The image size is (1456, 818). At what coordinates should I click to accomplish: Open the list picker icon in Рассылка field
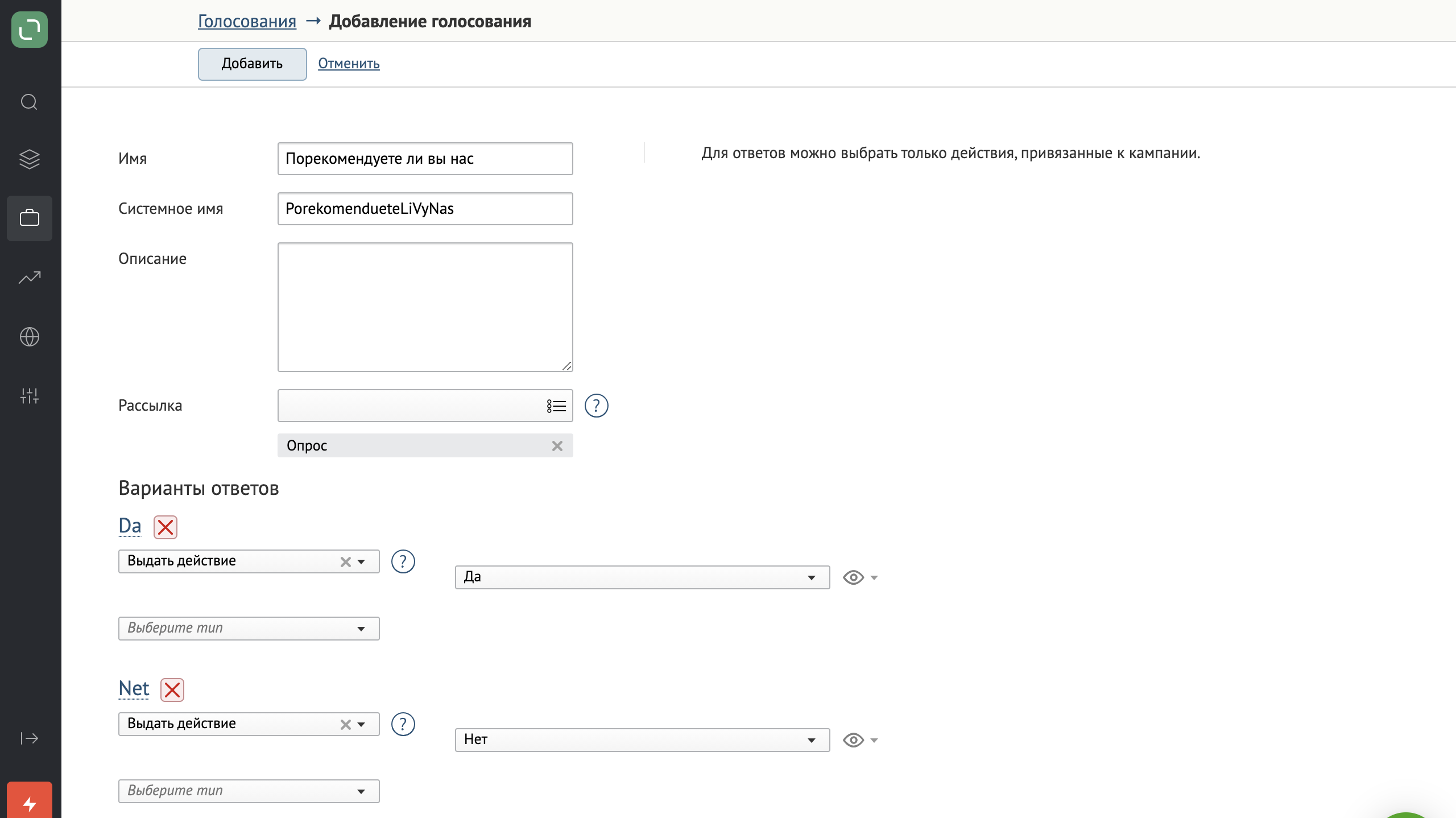coord(556,406)
